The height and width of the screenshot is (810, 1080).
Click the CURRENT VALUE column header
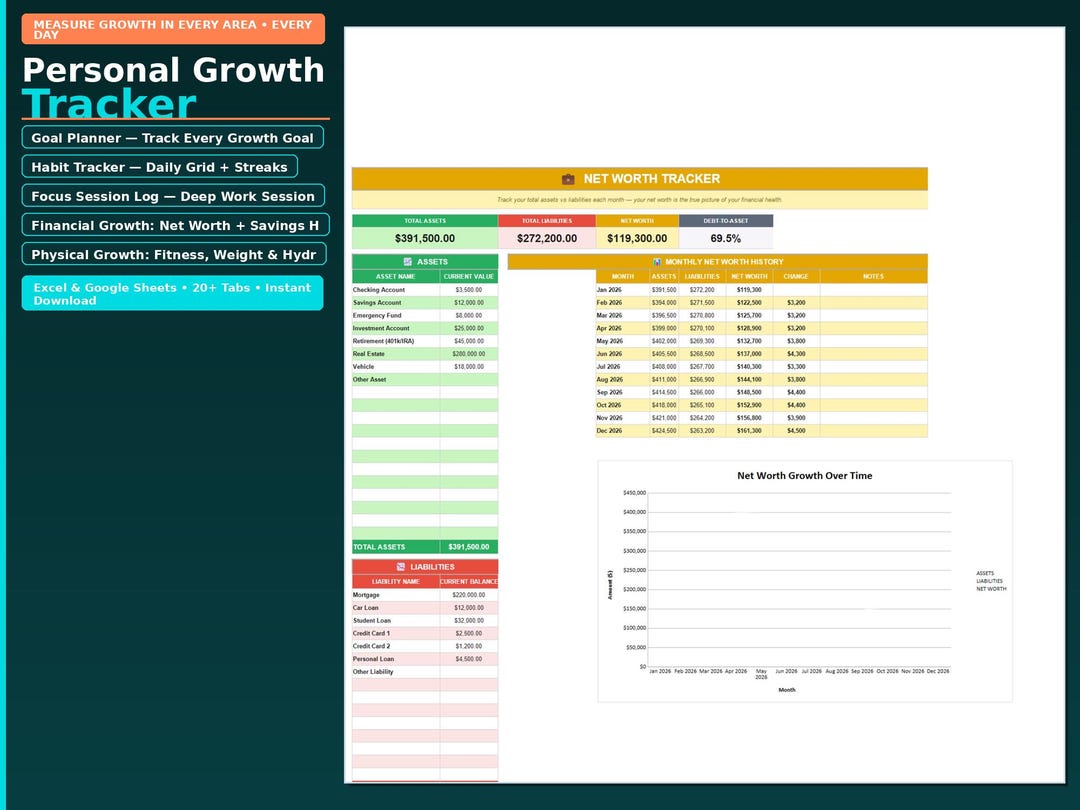(x=469, y=276)
